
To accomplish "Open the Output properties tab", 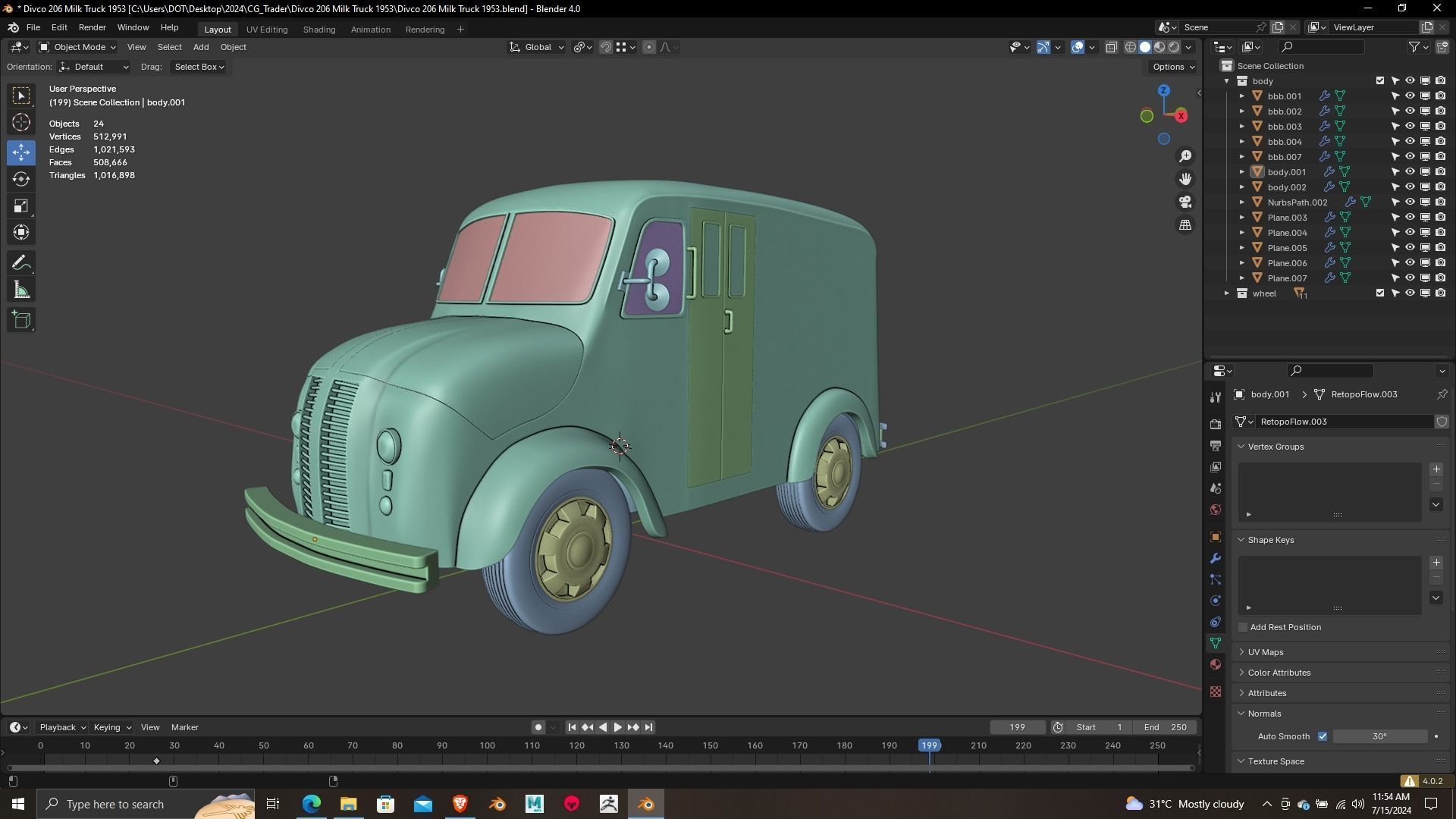I will click(x=1216, y=446).
